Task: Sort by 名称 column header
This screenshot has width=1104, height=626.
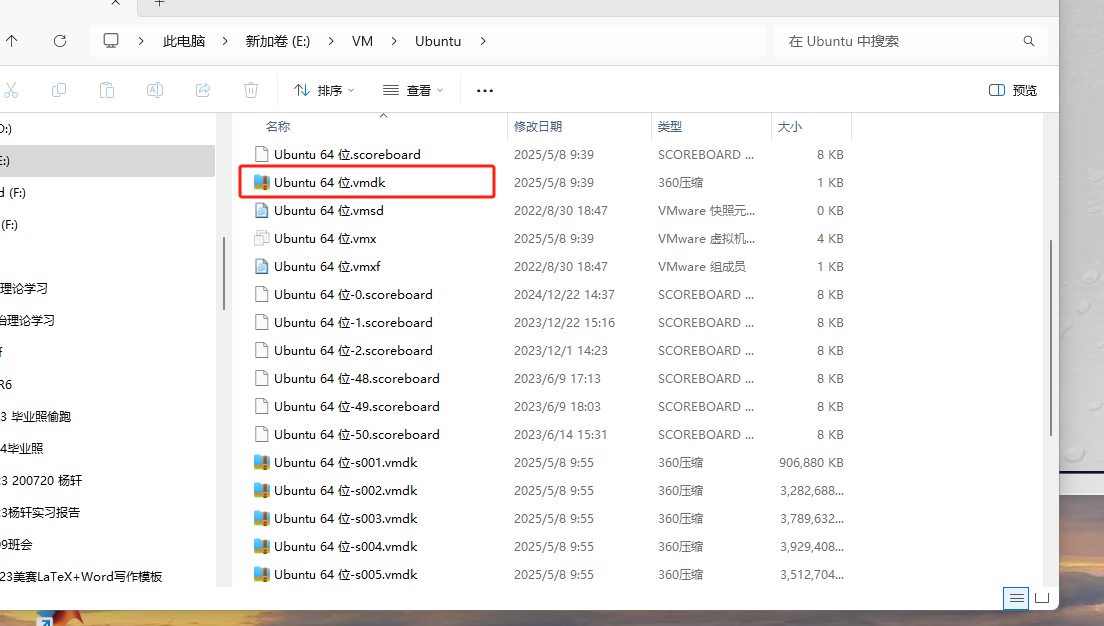Action: 277,127
